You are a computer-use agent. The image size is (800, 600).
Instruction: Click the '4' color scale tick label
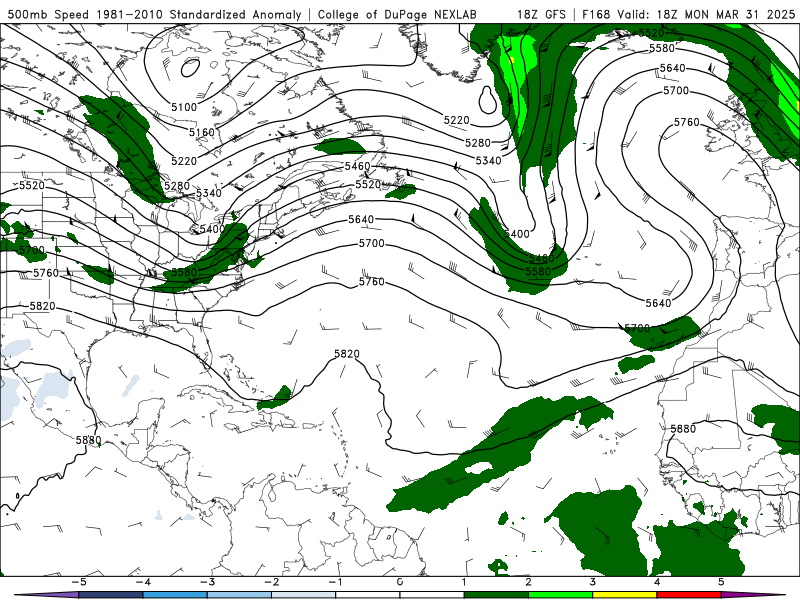click(657, 582)
